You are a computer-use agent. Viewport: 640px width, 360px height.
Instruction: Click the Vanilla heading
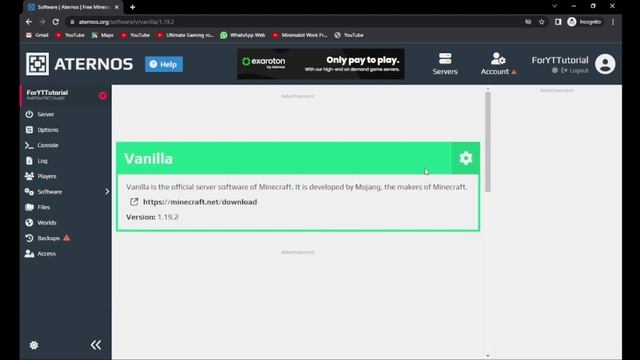(149, 159)
